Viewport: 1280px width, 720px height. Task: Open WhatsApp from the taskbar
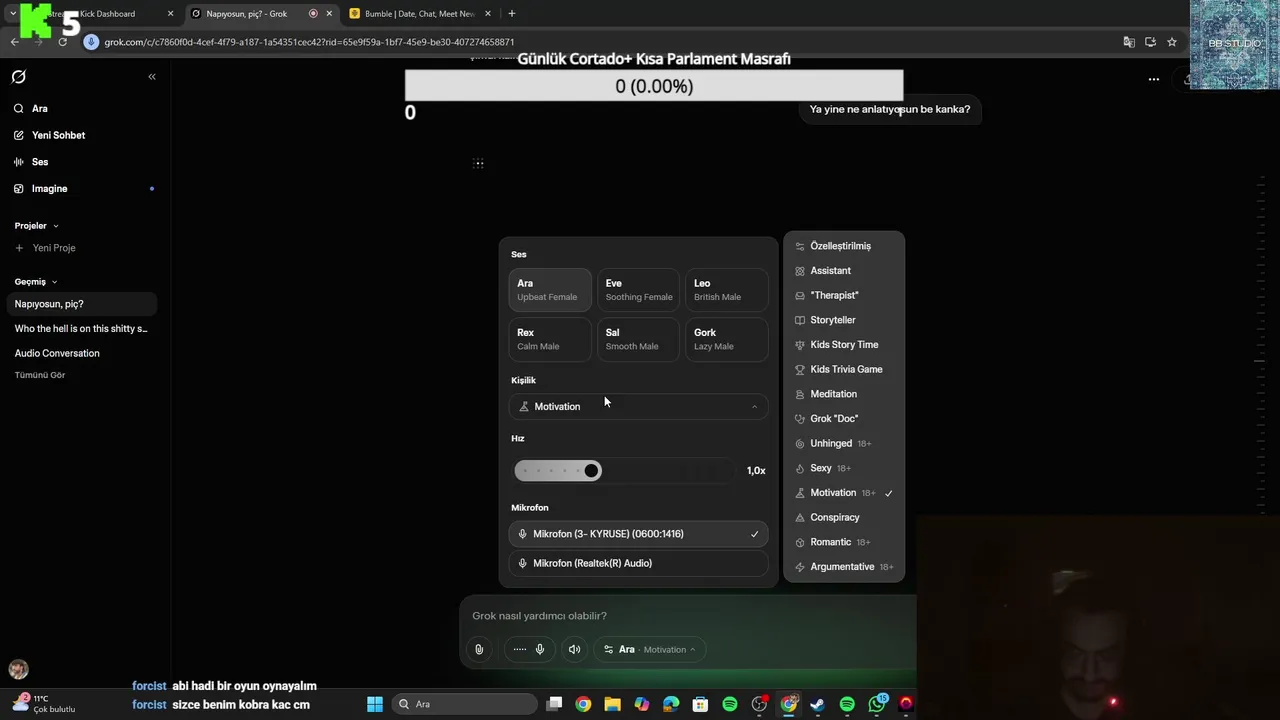click(877, 704)
